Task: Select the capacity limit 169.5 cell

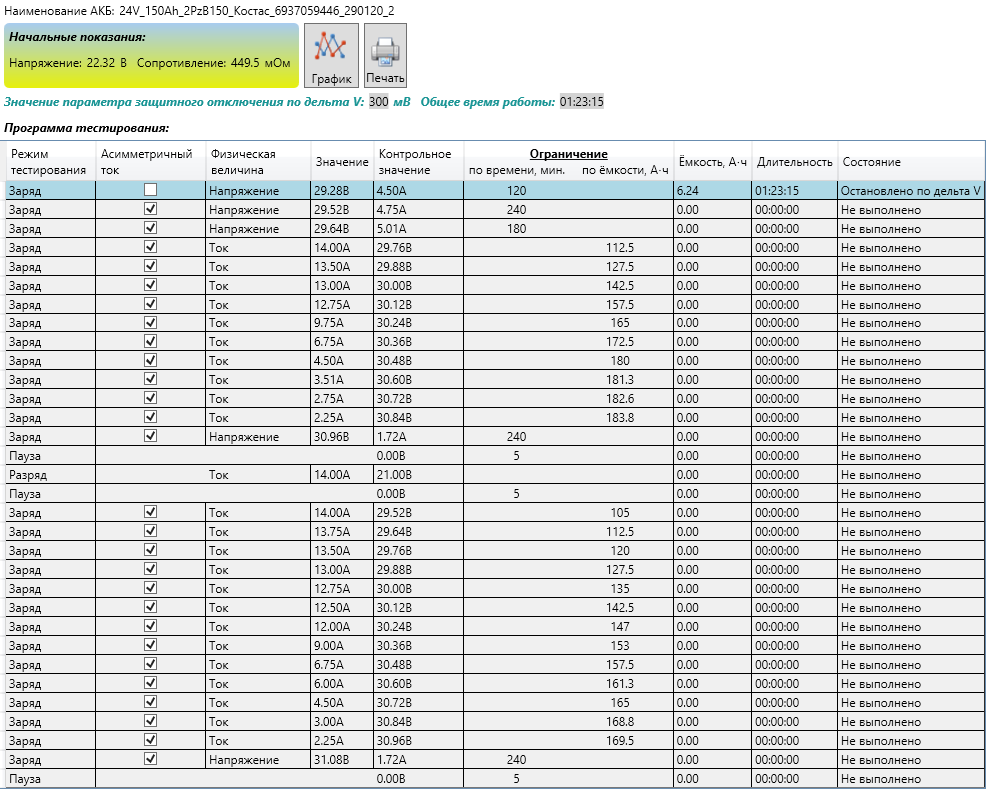Action: click(x=620, y=741)
